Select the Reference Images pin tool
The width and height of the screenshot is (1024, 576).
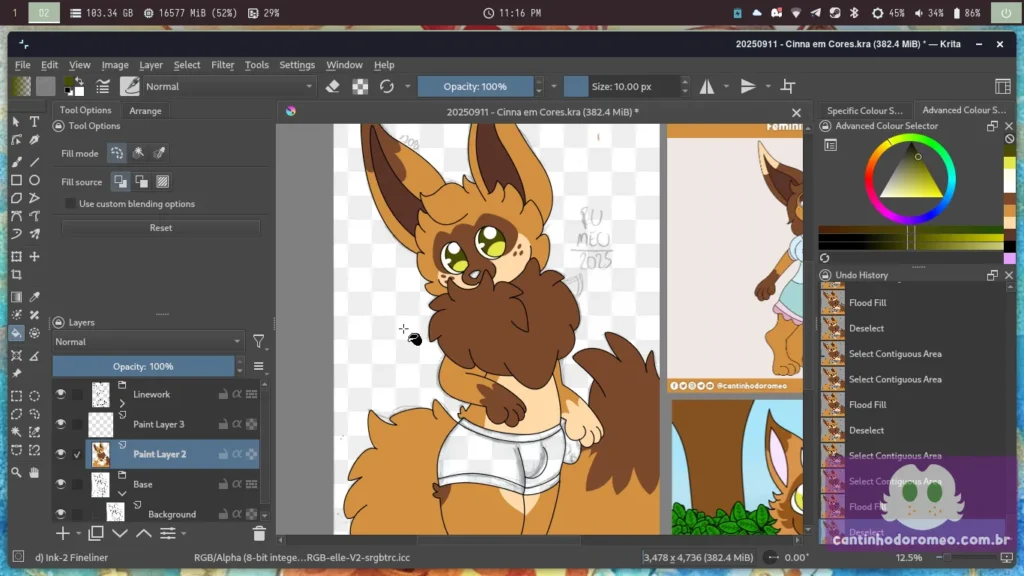[x=16, y=374]
